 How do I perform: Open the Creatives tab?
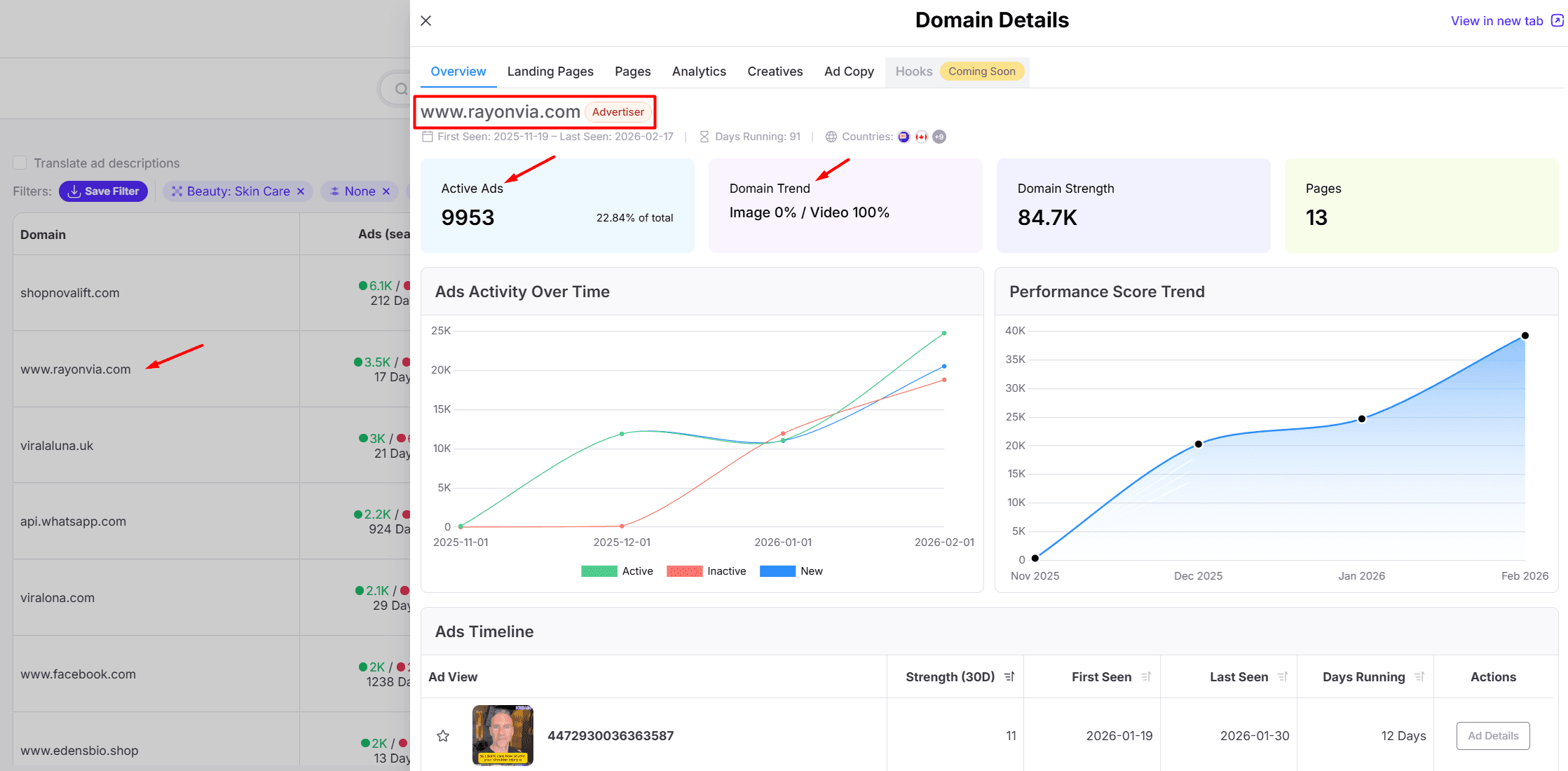pos(775,71)
